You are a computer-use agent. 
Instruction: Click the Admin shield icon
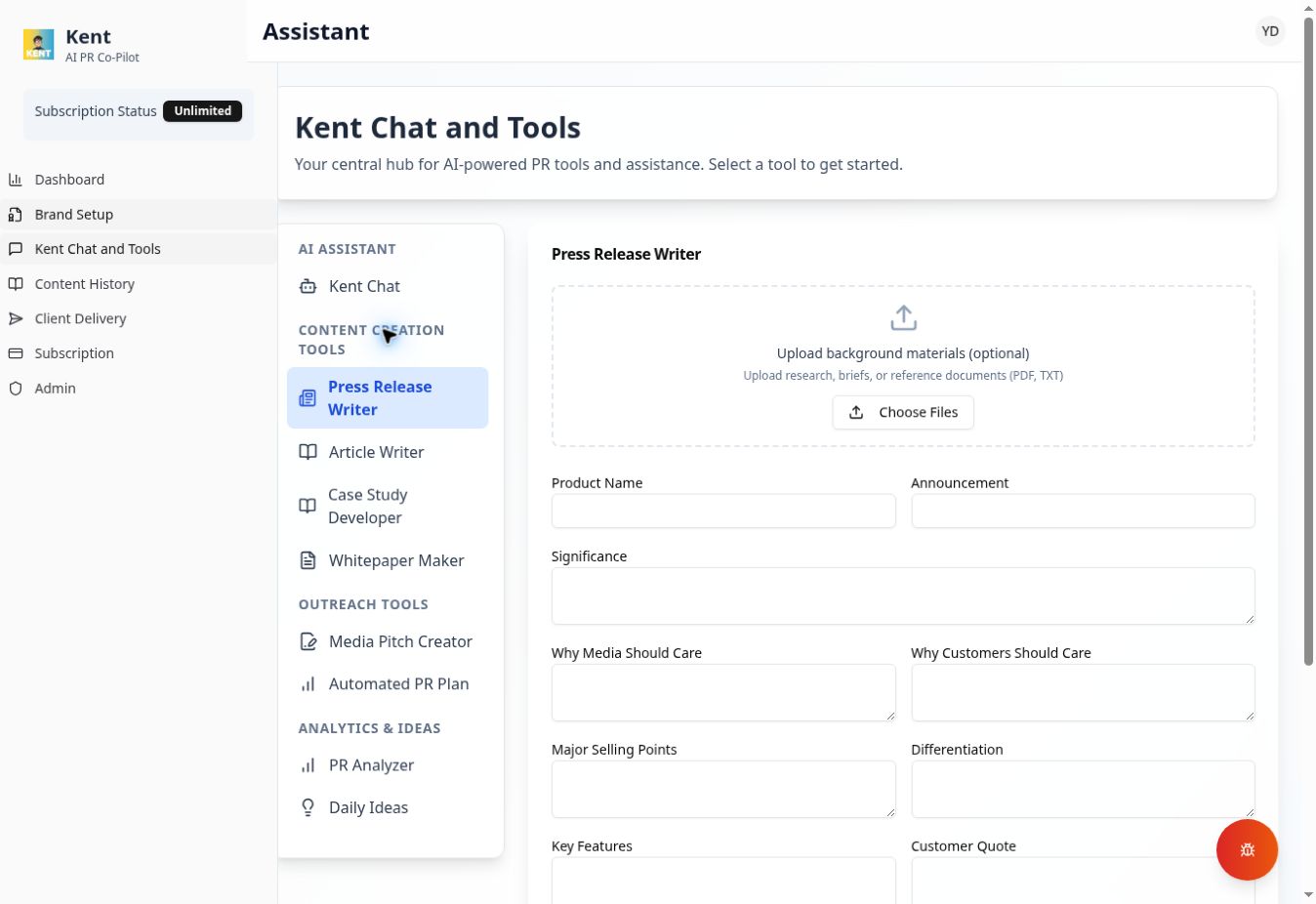[x=16, y=389]
